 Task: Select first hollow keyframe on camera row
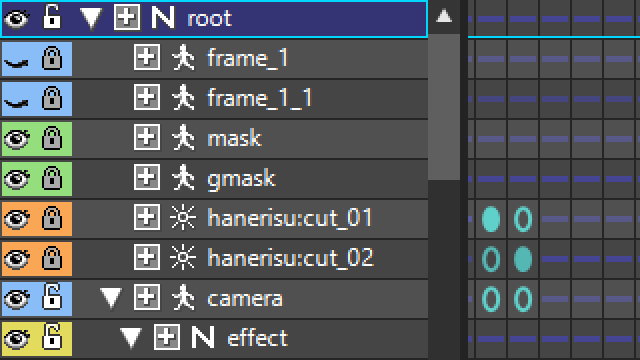pyautogui.click(x=491, y=299)
